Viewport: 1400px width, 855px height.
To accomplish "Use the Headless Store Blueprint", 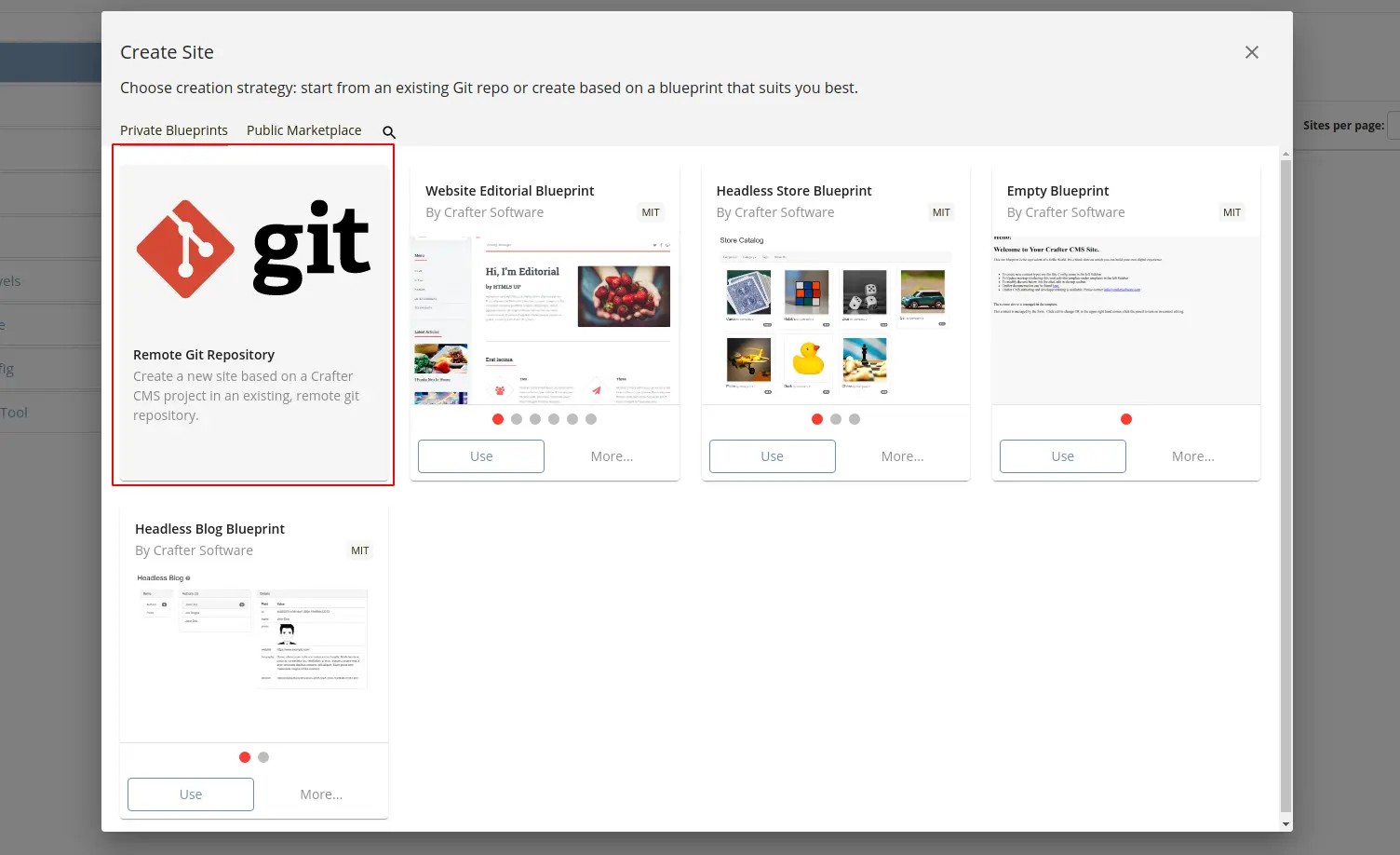I will pyautogui.click(x=772, y=456).
